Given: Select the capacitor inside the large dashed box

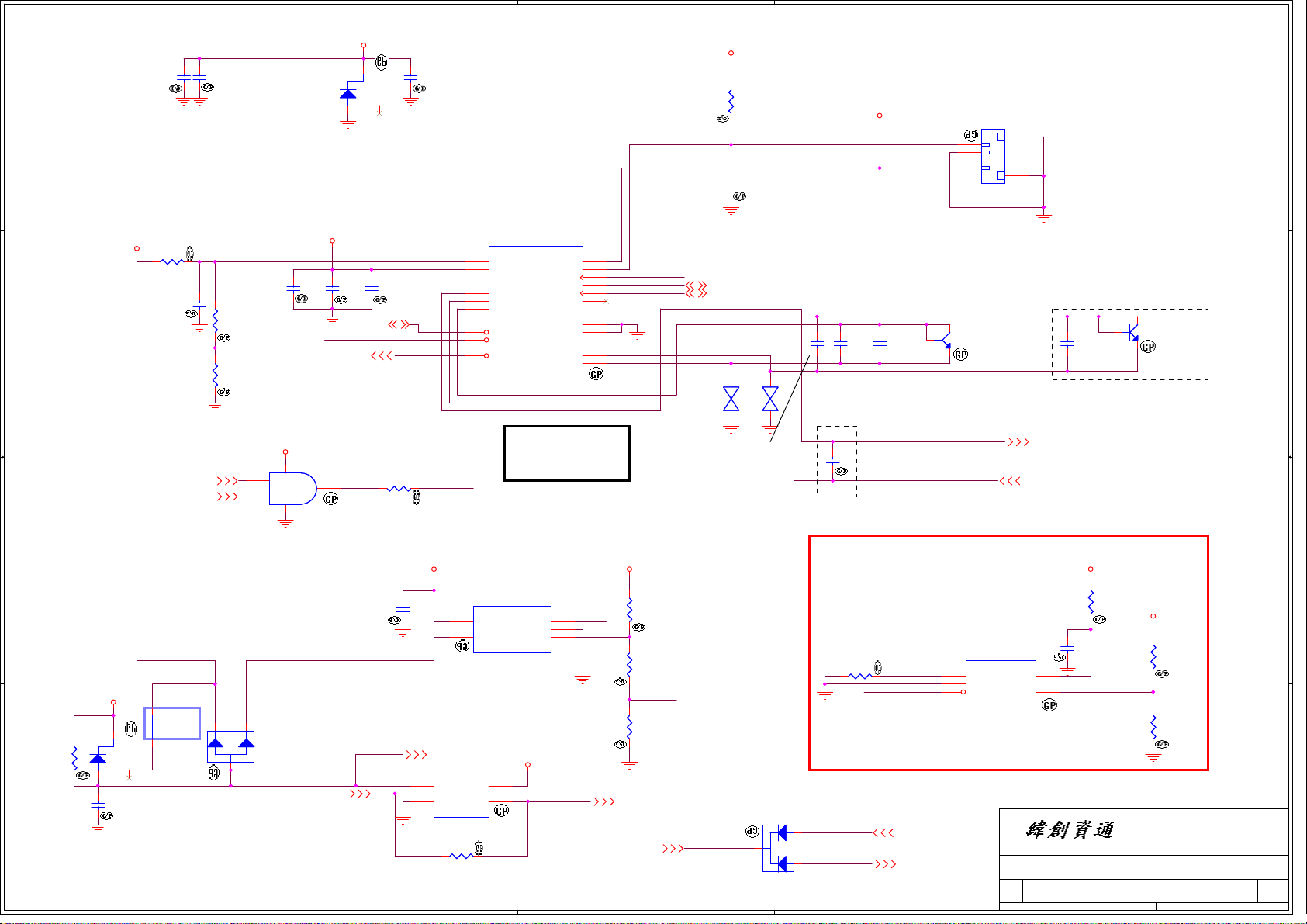Looking at the screenshot, I should [x=1067, y=343].
